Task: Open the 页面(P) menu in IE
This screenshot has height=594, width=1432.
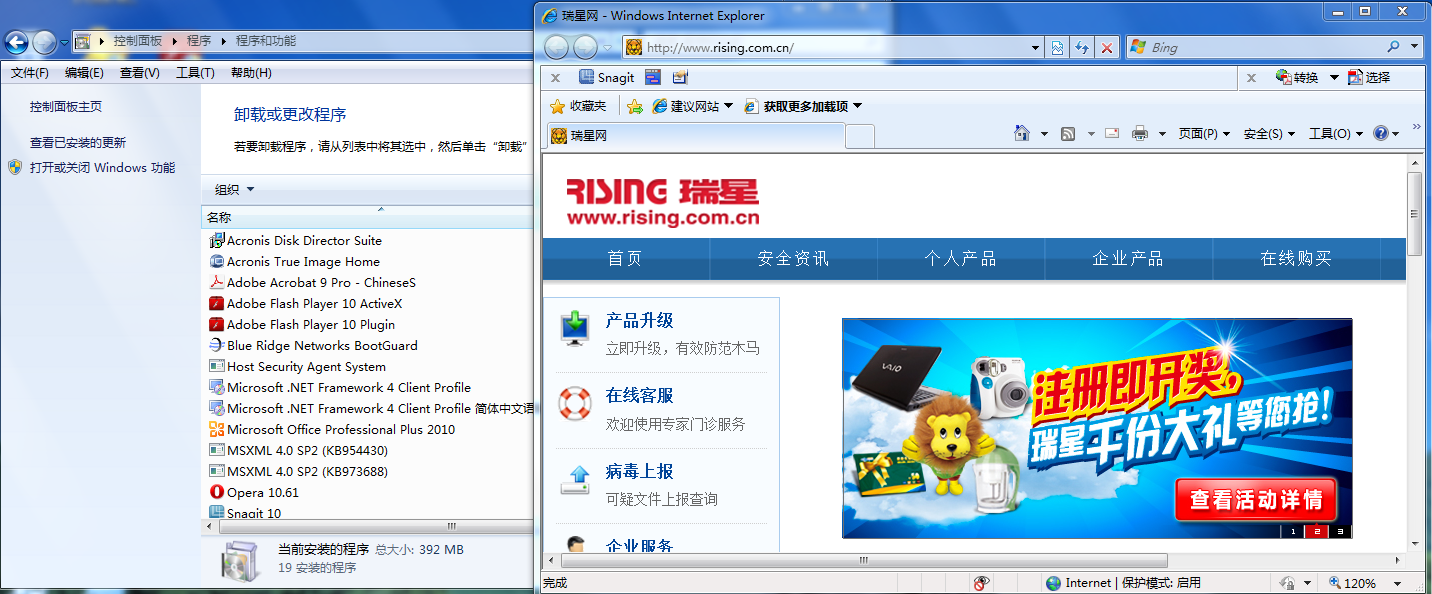Action: tap(1204, 133)
